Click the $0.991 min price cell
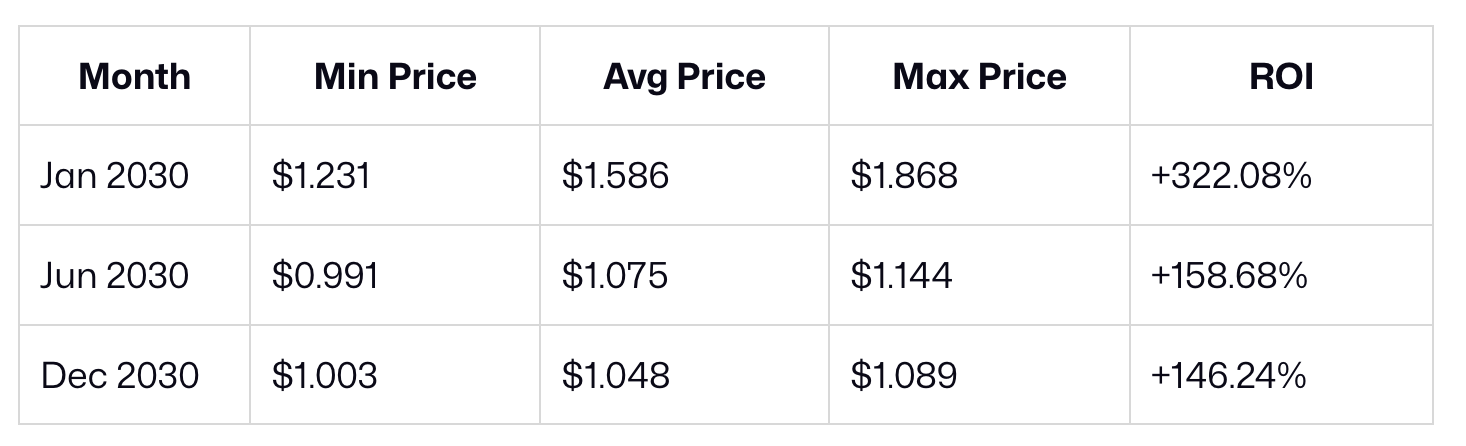 pos(325,275)
